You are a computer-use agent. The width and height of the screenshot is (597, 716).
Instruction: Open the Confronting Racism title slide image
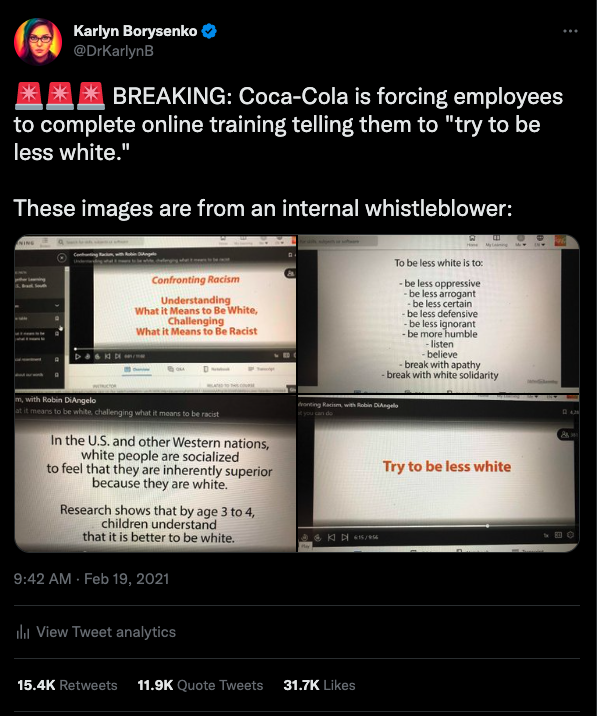point(155,313)
